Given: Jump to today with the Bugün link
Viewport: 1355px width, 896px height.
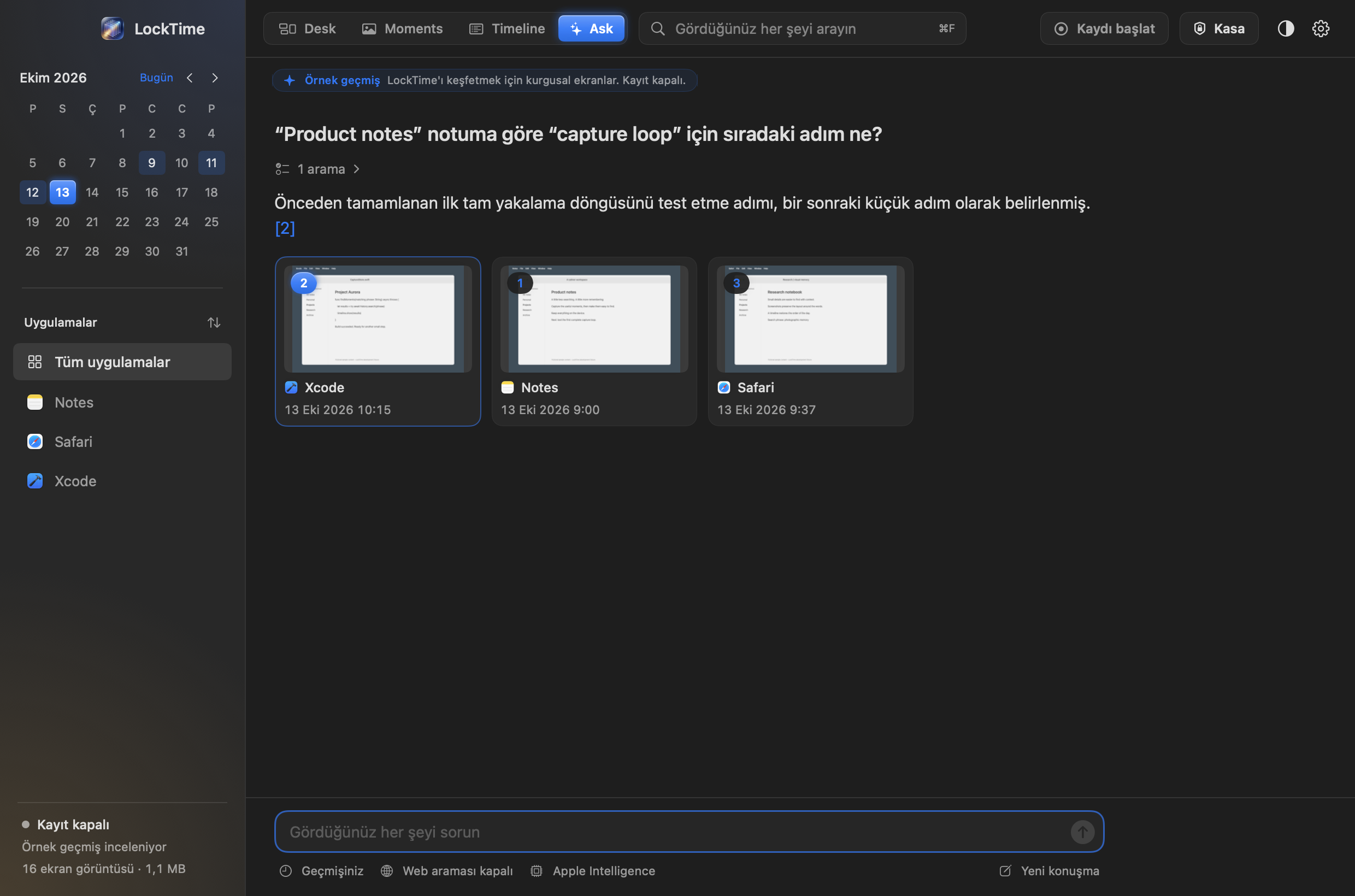Looking at the screenshot, I should [x=156, y=78].
